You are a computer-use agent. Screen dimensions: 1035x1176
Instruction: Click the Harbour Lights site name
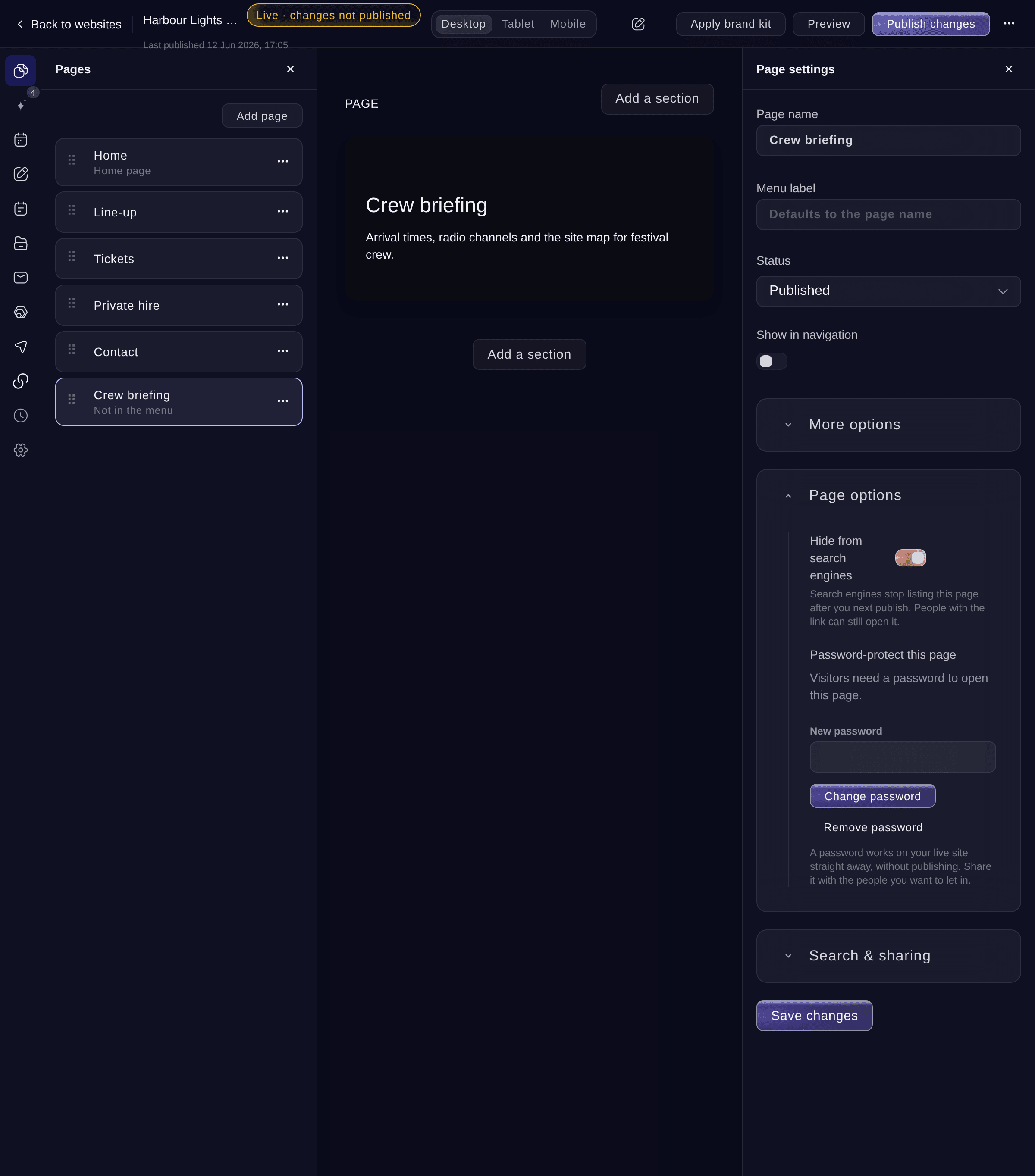[x=190, y=20]
